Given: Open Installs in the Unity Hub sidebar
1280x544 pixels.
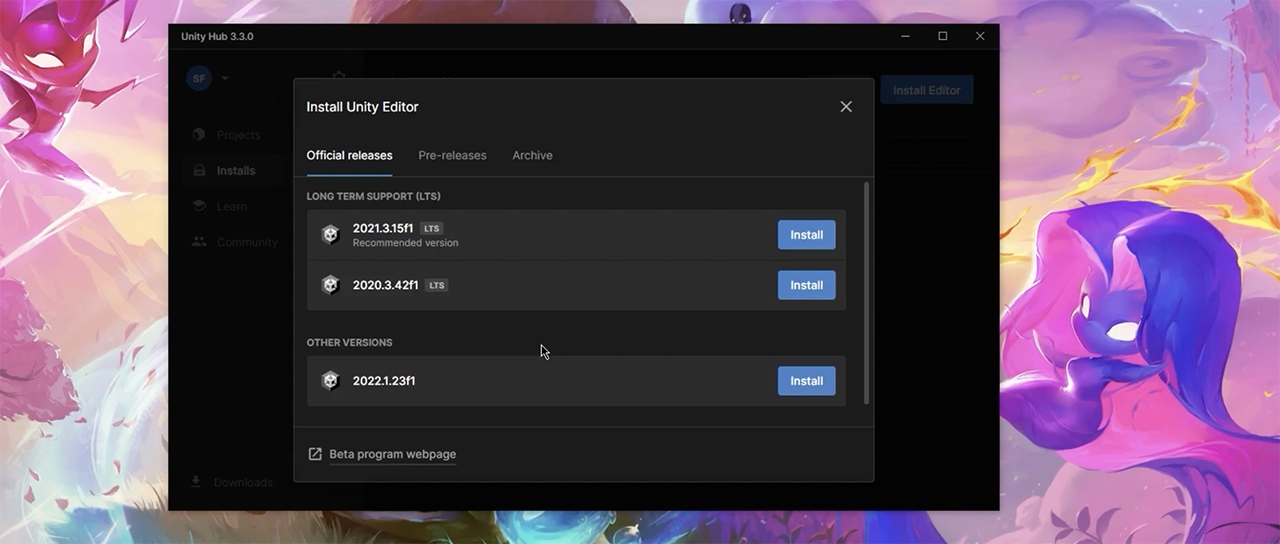Looking at the screenshot, I should [x=236, y=171].
